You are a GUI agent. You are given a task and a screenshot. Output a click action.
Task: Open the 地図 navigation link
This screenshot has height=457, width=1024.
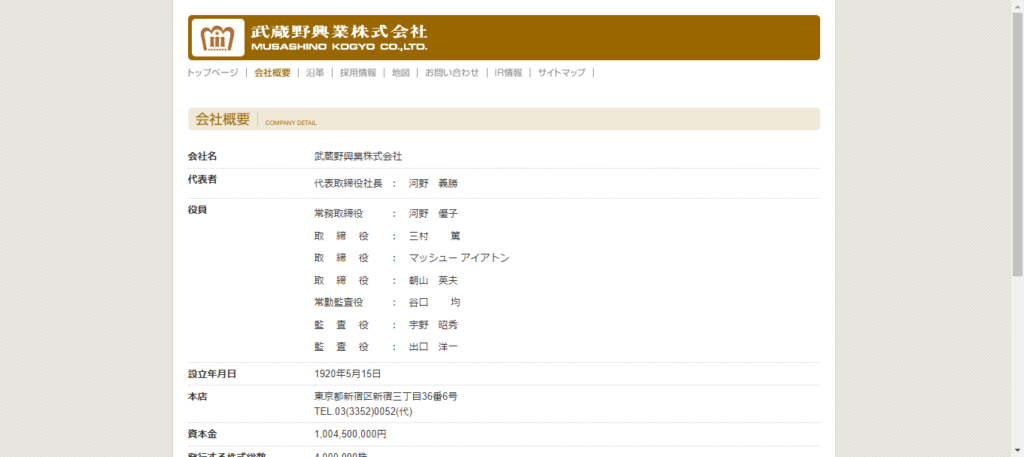pyautogui.click(x=401, y=73)
